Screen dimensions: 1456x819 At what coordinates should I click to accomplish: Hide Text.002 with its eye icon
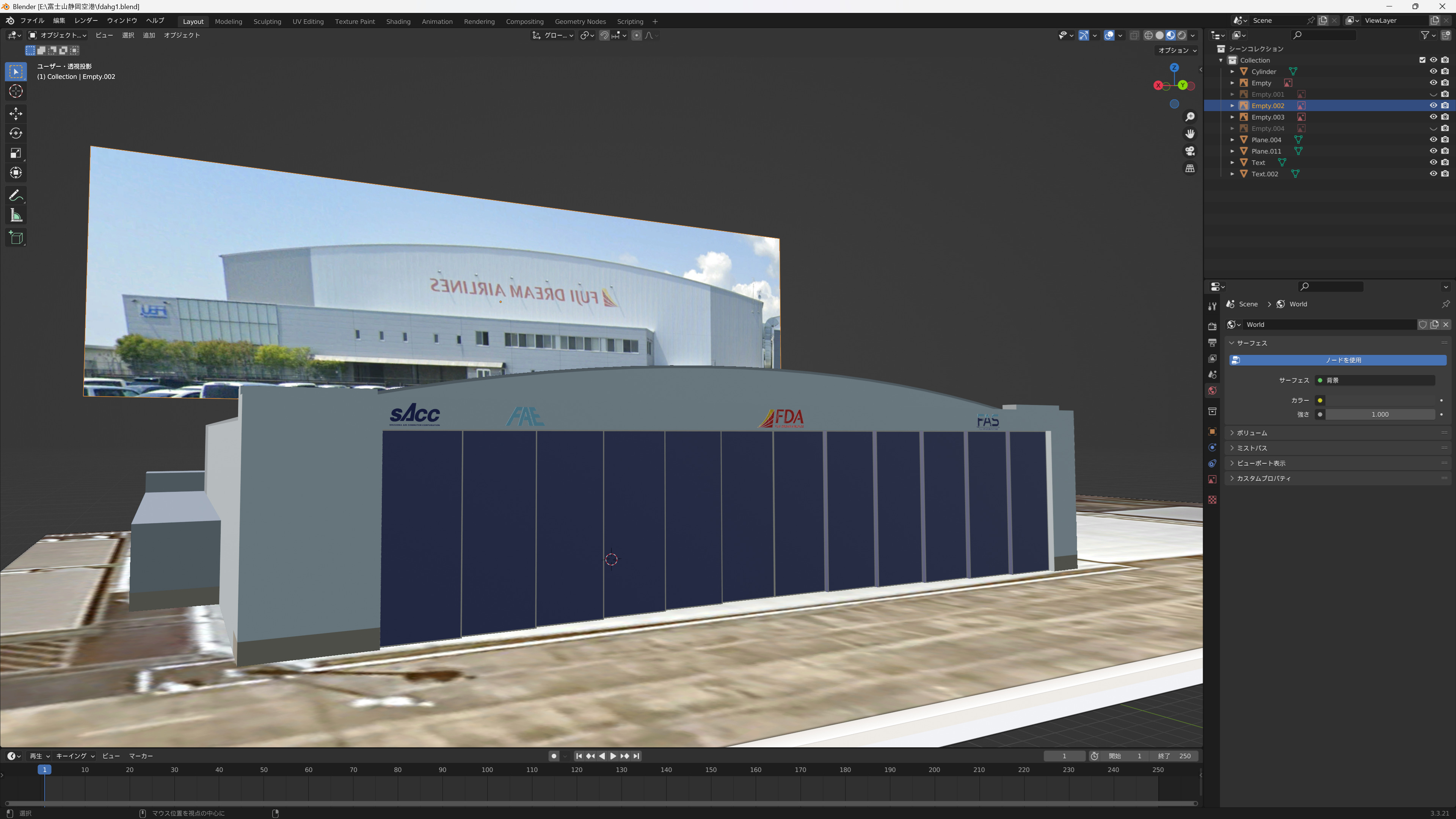point(1433,174)
